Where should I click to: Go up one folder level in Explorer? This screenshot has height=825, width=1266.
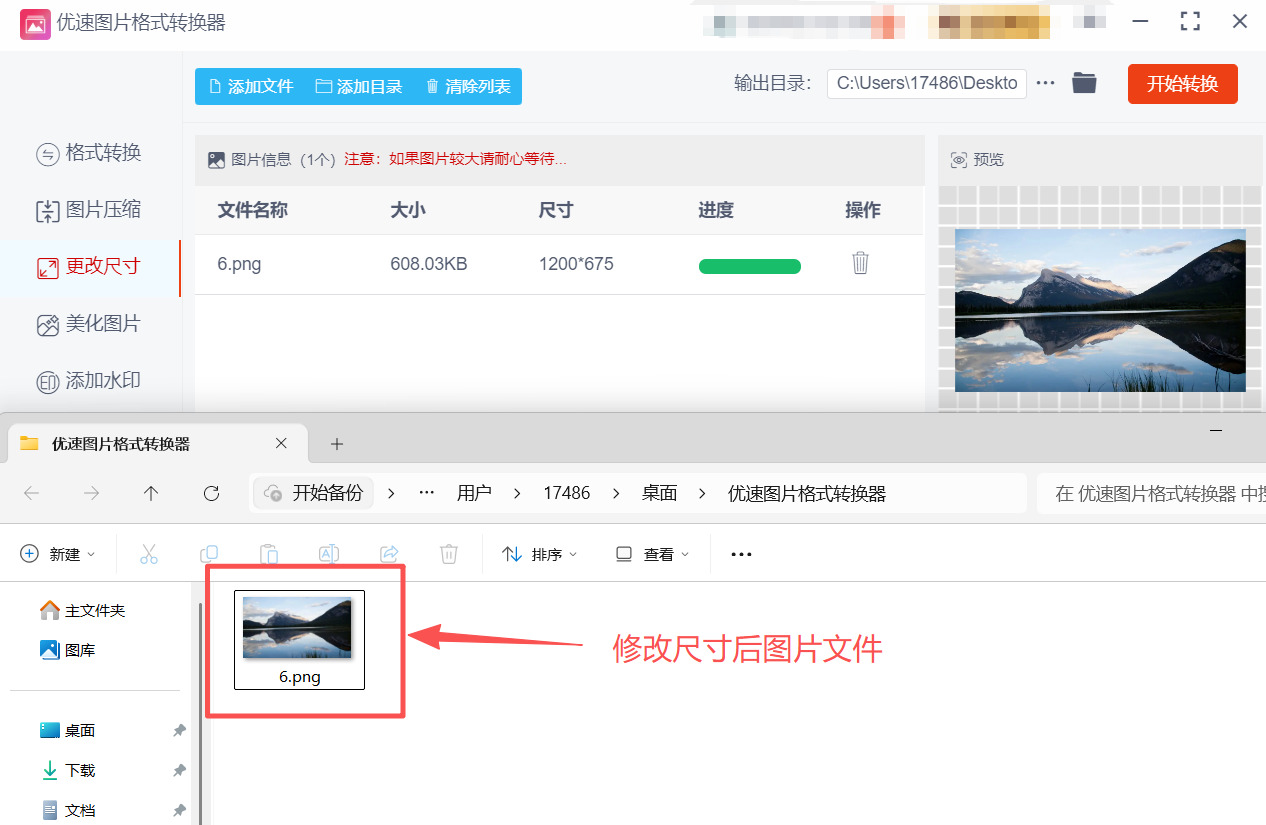[151, 493]
